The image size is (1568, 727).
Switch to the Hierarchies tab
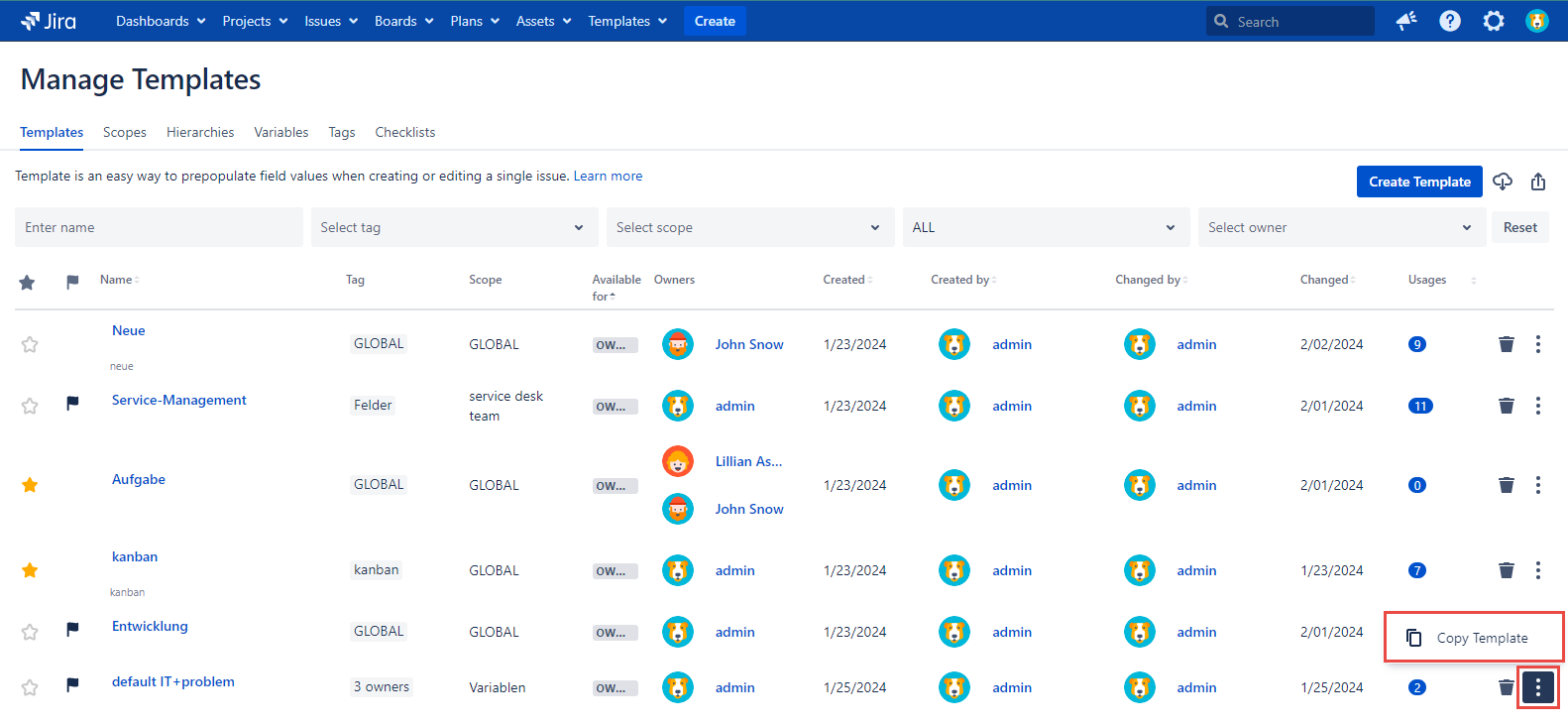pyautogui.click(x=200, y=132)
